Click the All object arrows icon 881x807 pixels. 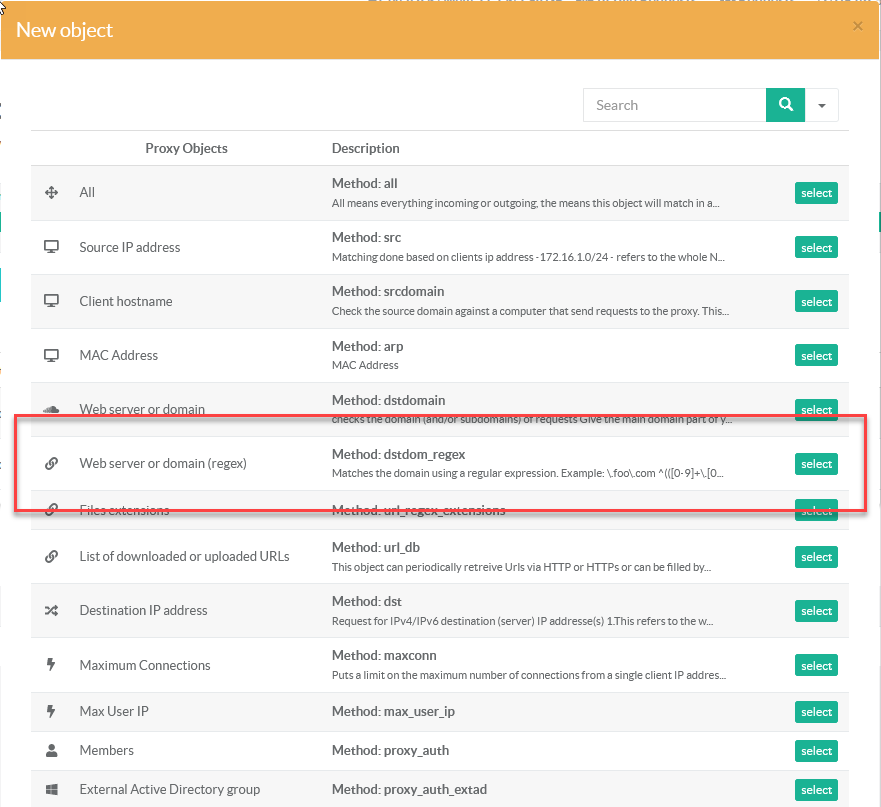[52, 192]
